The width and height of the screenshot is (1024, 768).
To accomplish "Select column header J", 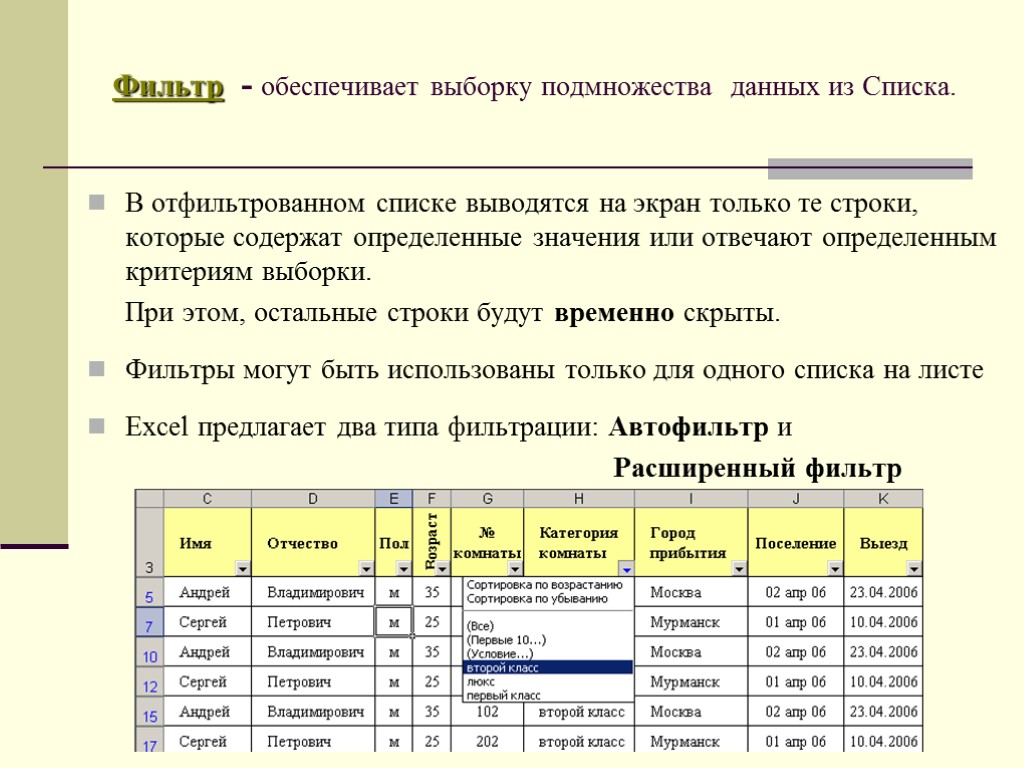I will [x=795, y=499].
